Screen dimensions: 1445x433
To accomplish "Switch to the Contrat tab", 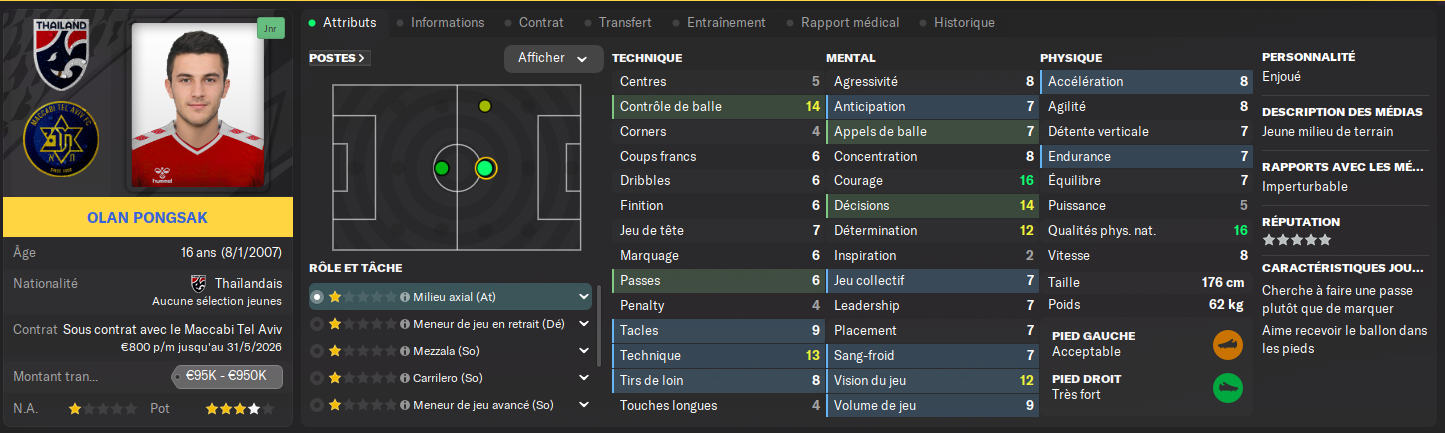I will click(541, 22).
